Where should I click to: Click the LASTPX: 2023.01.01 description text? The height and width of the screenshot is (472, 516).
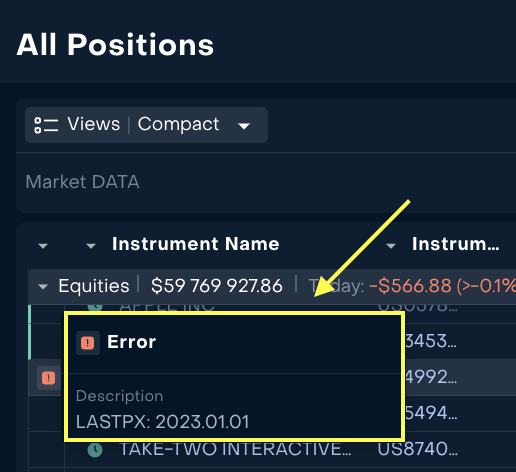coord(163,422)
